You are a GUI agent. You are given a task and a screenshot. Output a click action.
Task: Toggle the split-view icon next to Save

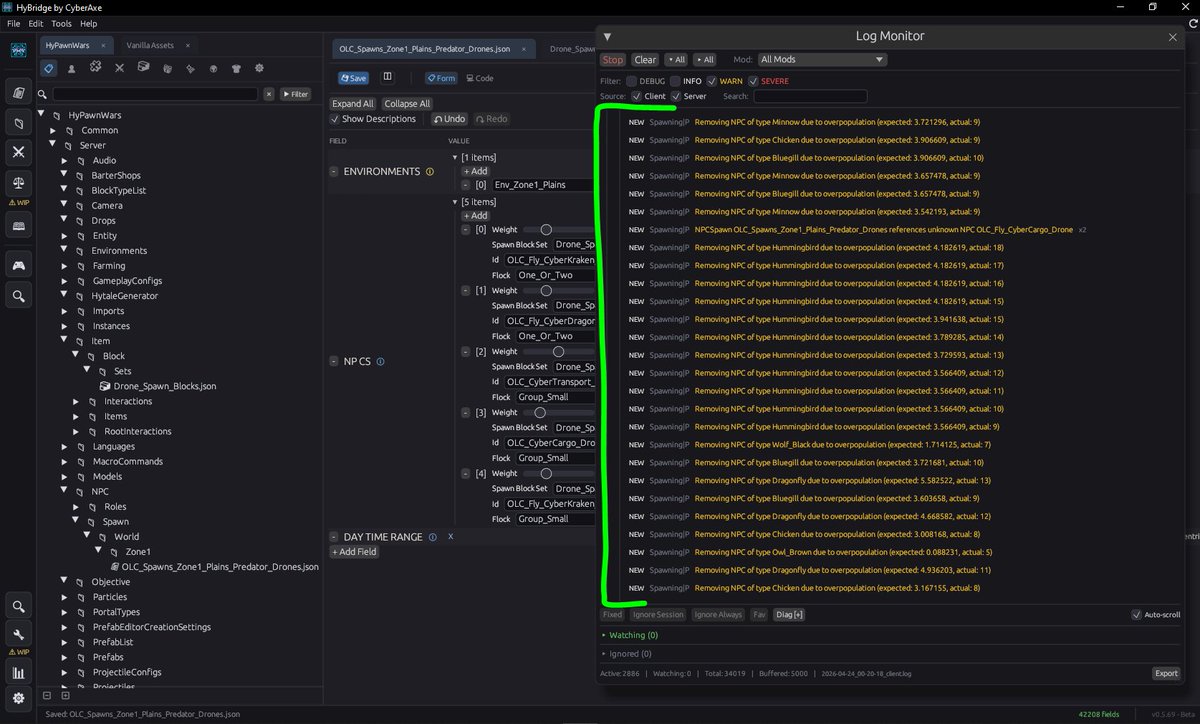coord(388,78)
